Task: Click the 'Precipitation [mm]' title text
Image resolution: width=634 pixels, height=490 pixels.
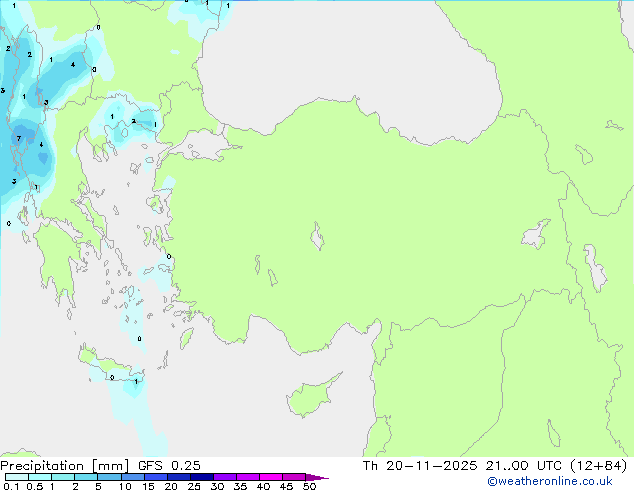Action: pos(65,466)
